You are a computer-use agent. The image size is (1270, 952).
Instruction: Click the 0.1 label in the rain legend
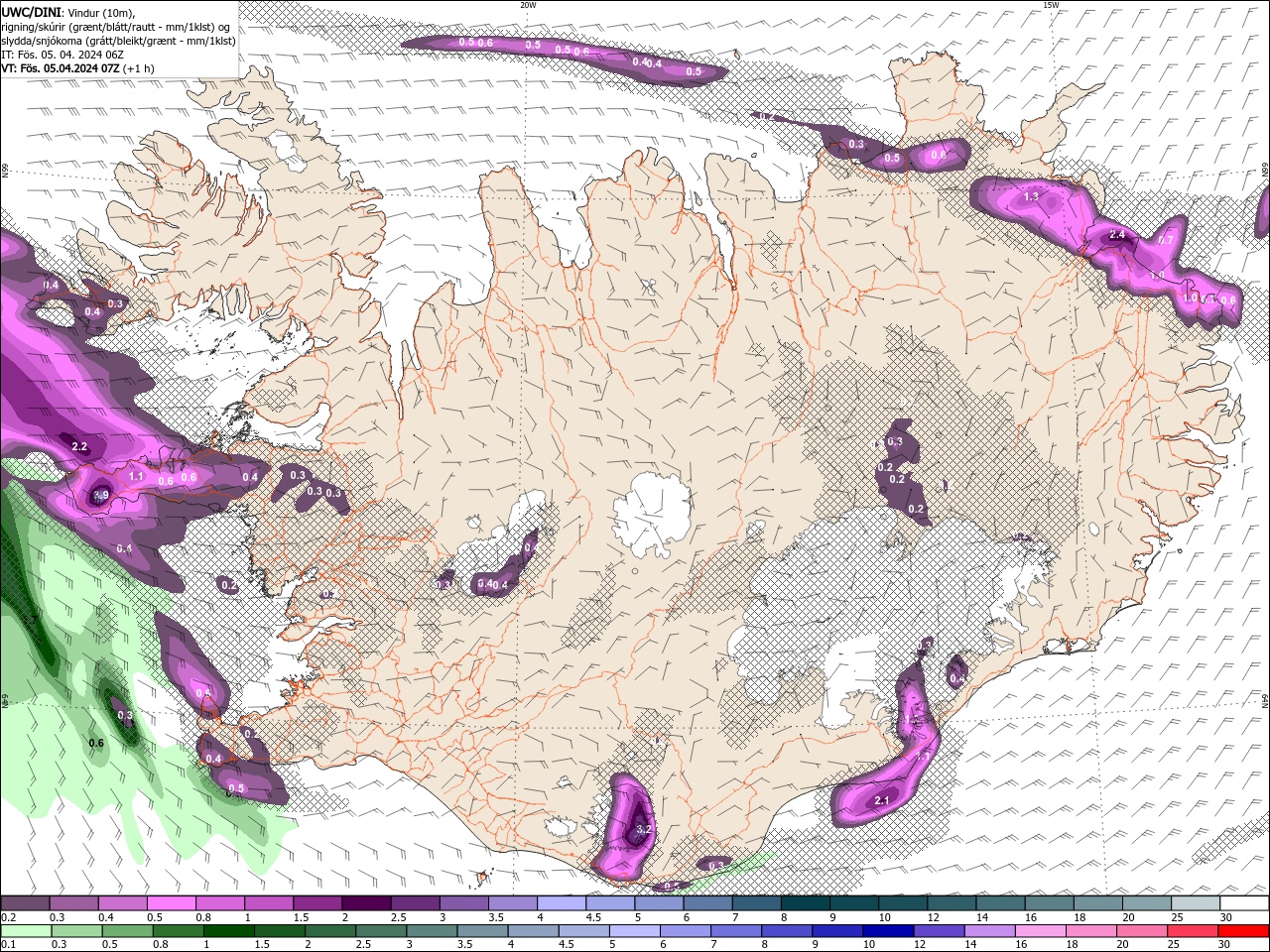pyautogui.click(x=8, y=945)
